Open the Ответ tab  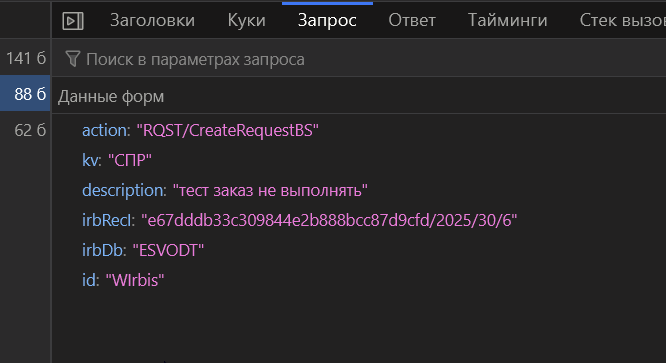click(412, 20)
